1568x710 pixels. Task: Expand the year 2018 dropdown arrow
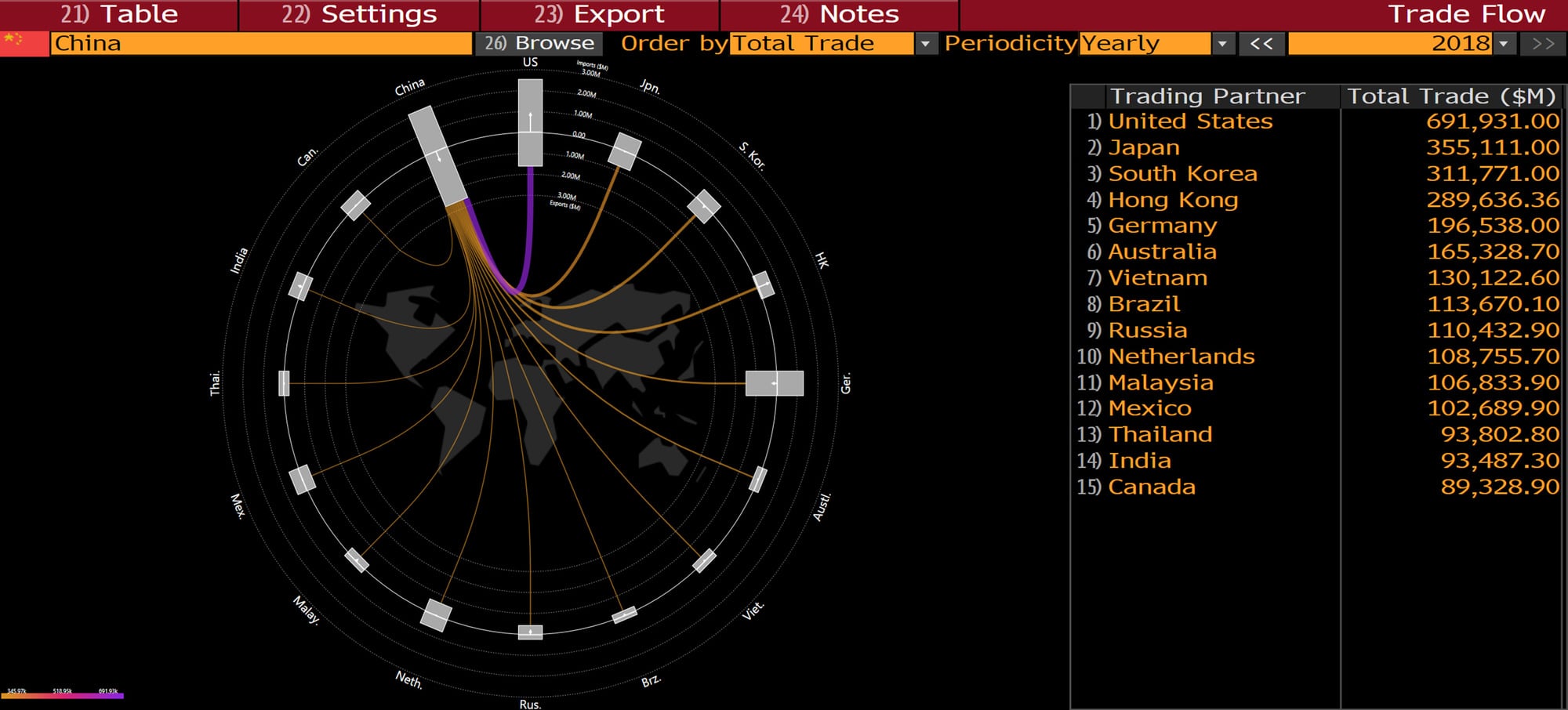tap(1504, 44)
